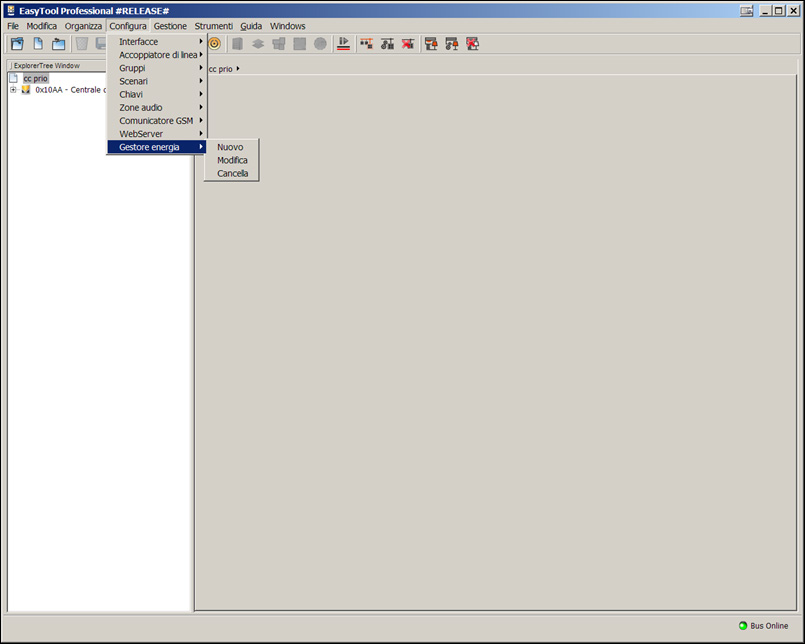Click the bus icon with red cross

pyautogui.click(x=408, y=44)
